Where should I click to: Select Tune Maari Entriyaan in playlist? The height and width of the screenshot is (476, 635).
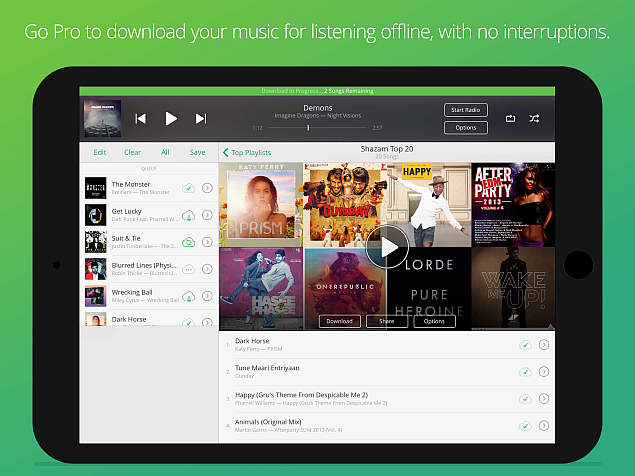[387, 372]
